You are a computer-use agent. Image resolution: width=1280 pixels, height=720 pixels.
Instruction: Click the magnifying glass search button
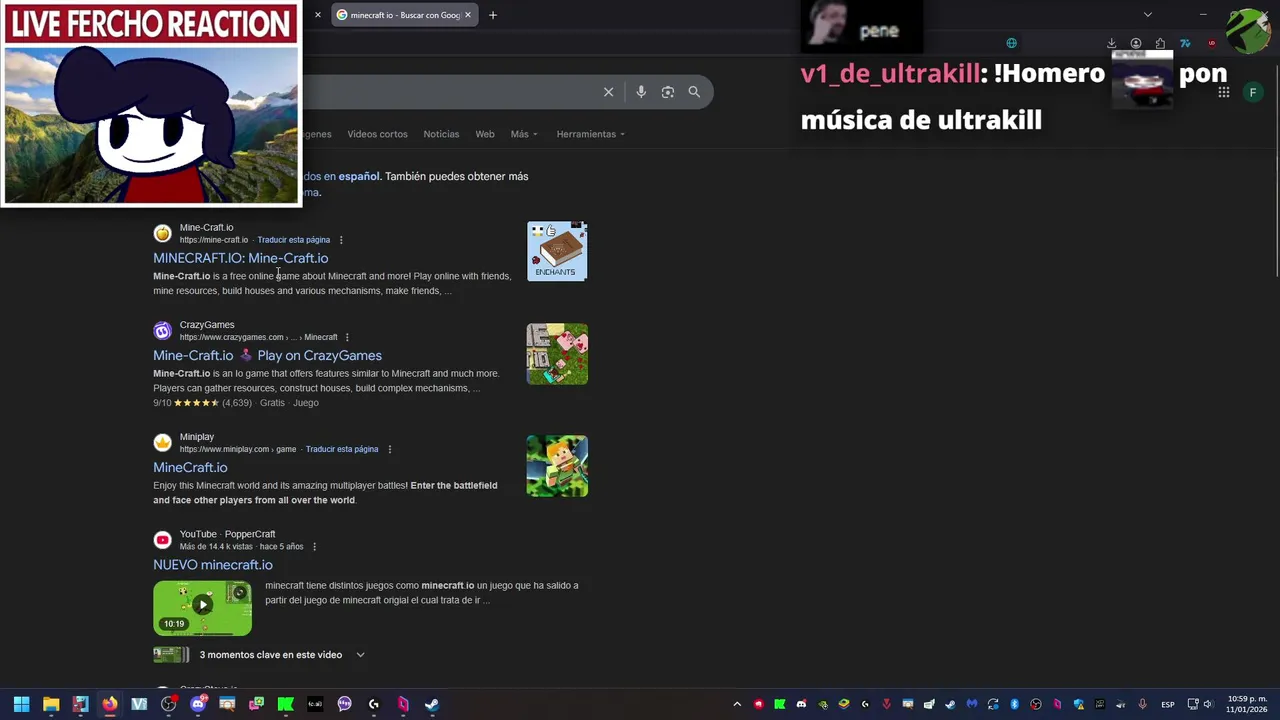point(694,92)
